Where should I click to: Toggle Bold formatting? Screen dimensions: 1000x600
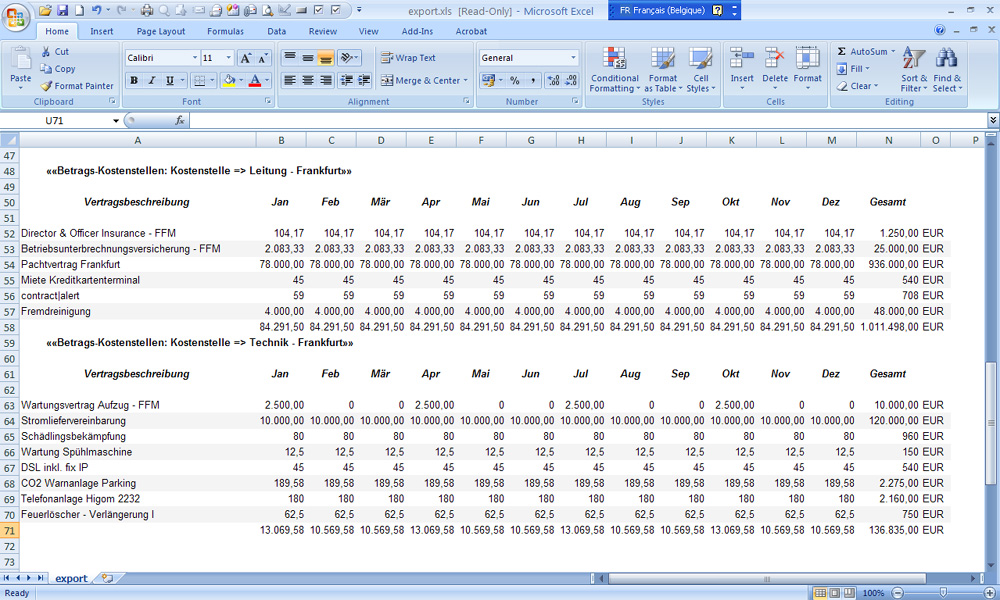pos(135,80)
